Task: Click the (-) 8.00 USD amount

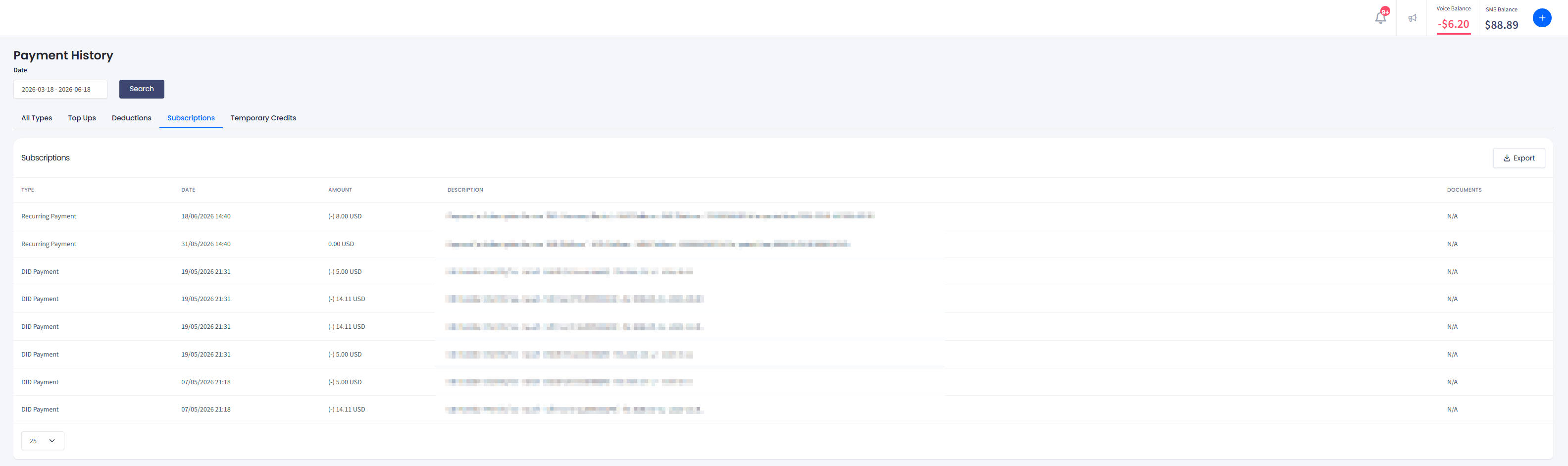Action: [x=345, y=216]
